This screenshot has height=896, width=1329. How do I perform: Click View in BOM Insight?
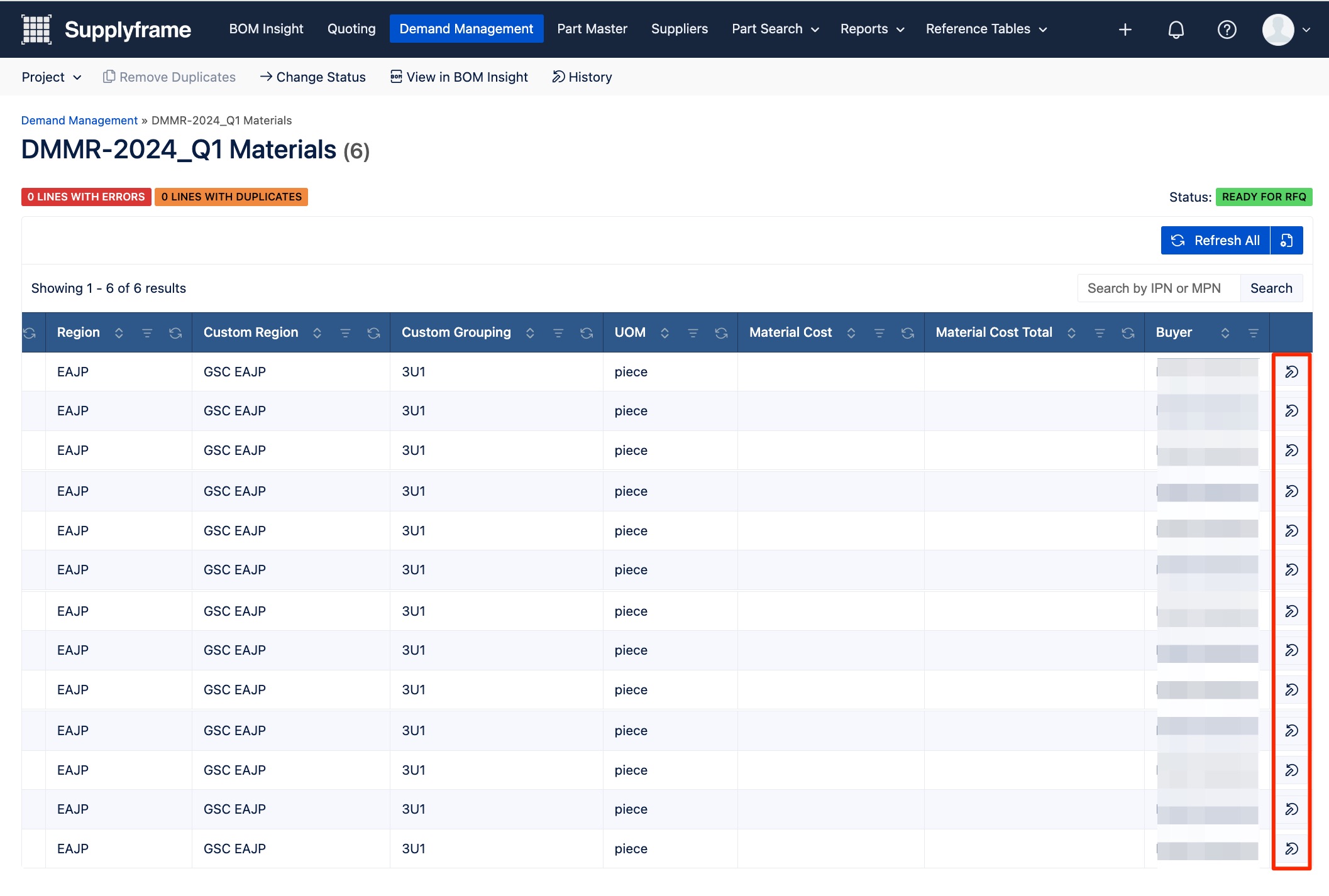[459, 77]
